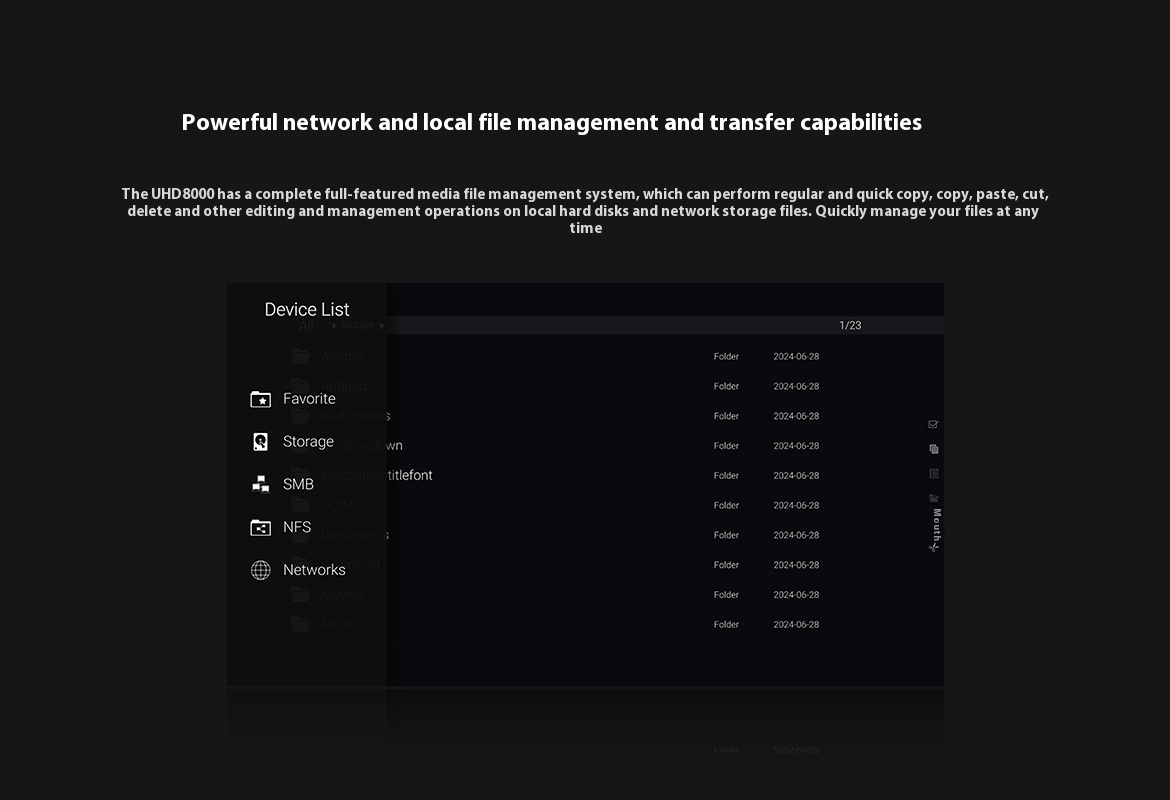The height and width of the screenshot is (800, 1170).
Task: Click the 1/23 item counter
Action: (x=850, y=326)
